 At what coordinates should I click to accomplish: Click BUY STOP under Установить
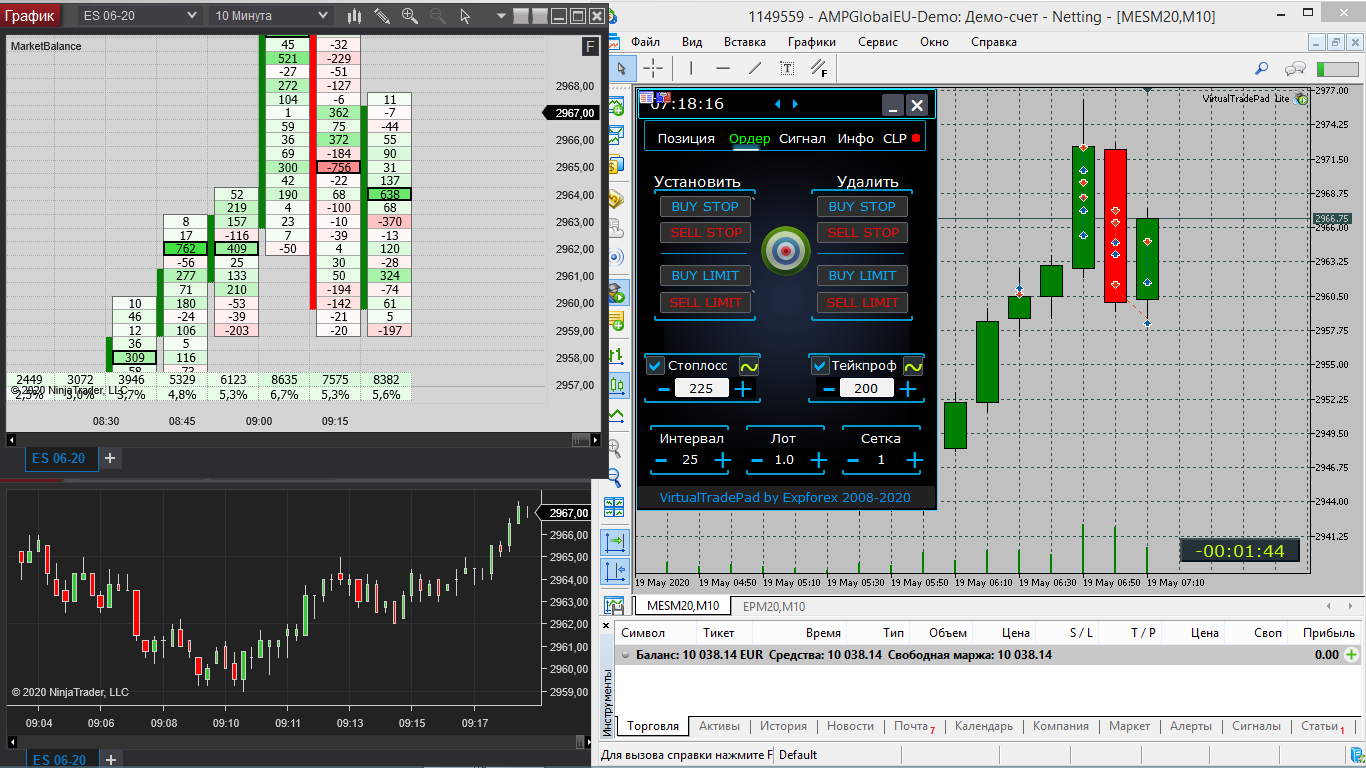pyautogui.click(x=705, y=206)
